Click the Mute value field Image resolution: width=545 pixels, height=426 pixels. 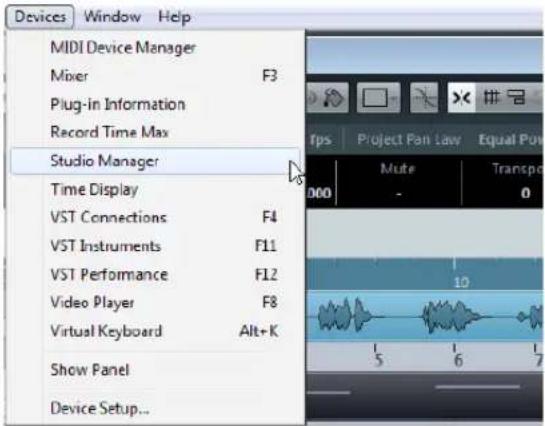pos(398,194)
